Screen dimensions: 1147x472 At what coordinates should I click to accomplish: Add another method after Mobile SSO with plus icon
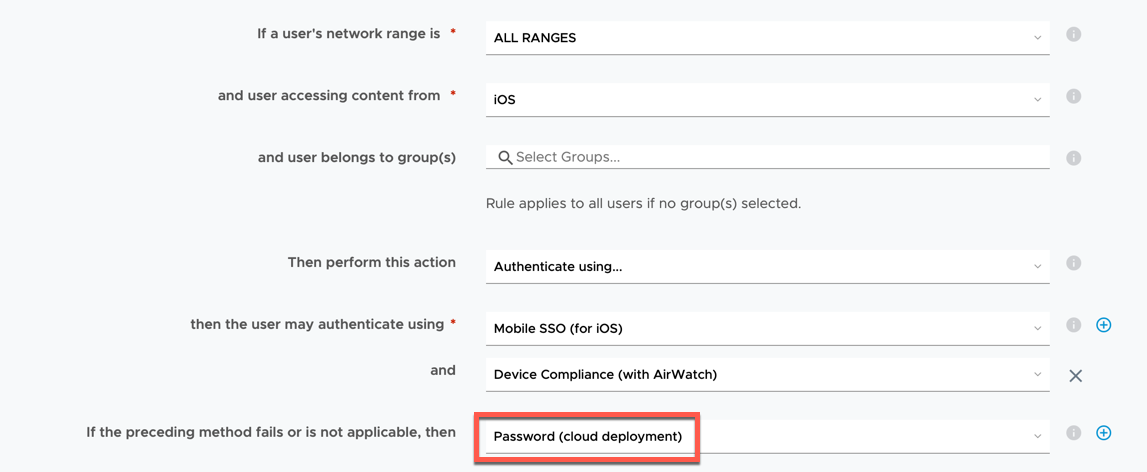pos(1104,325)
